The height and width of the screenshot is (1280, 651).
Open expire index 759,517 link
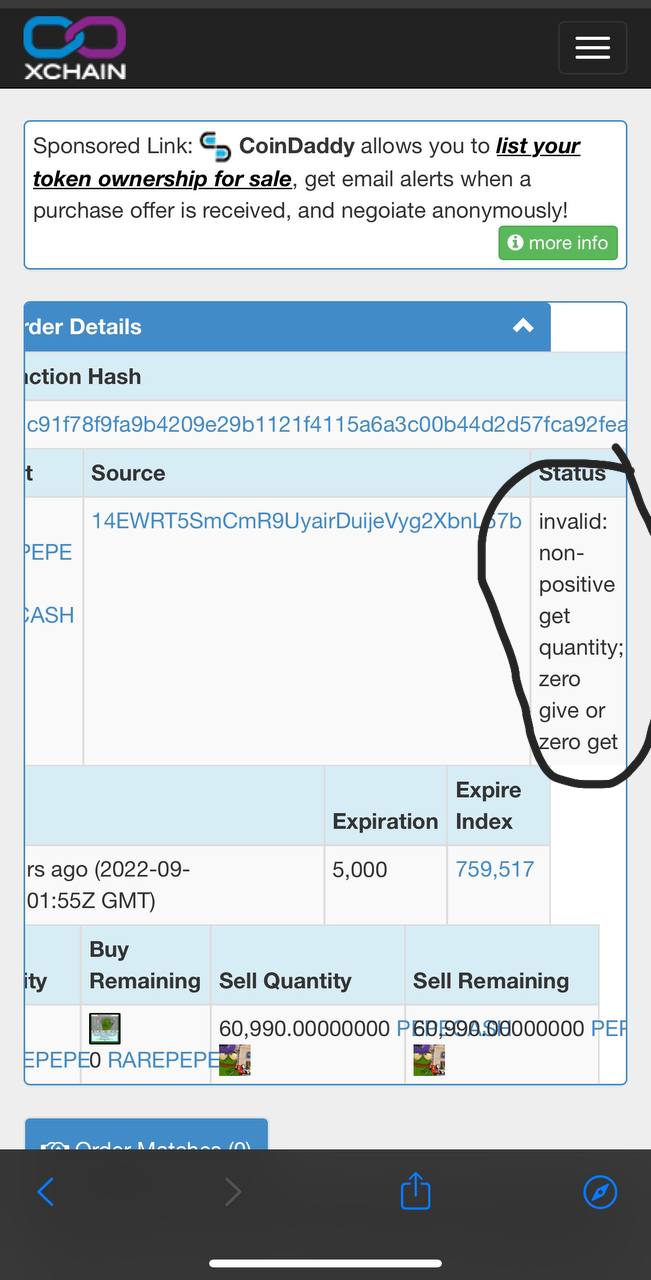point(495,869)
